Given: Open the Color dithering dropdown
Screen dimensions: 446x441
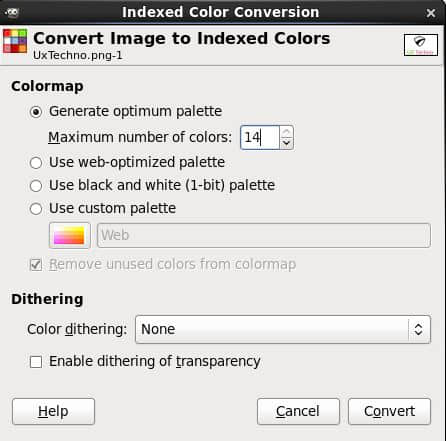Looking at the screenshot, I should 283,329.
